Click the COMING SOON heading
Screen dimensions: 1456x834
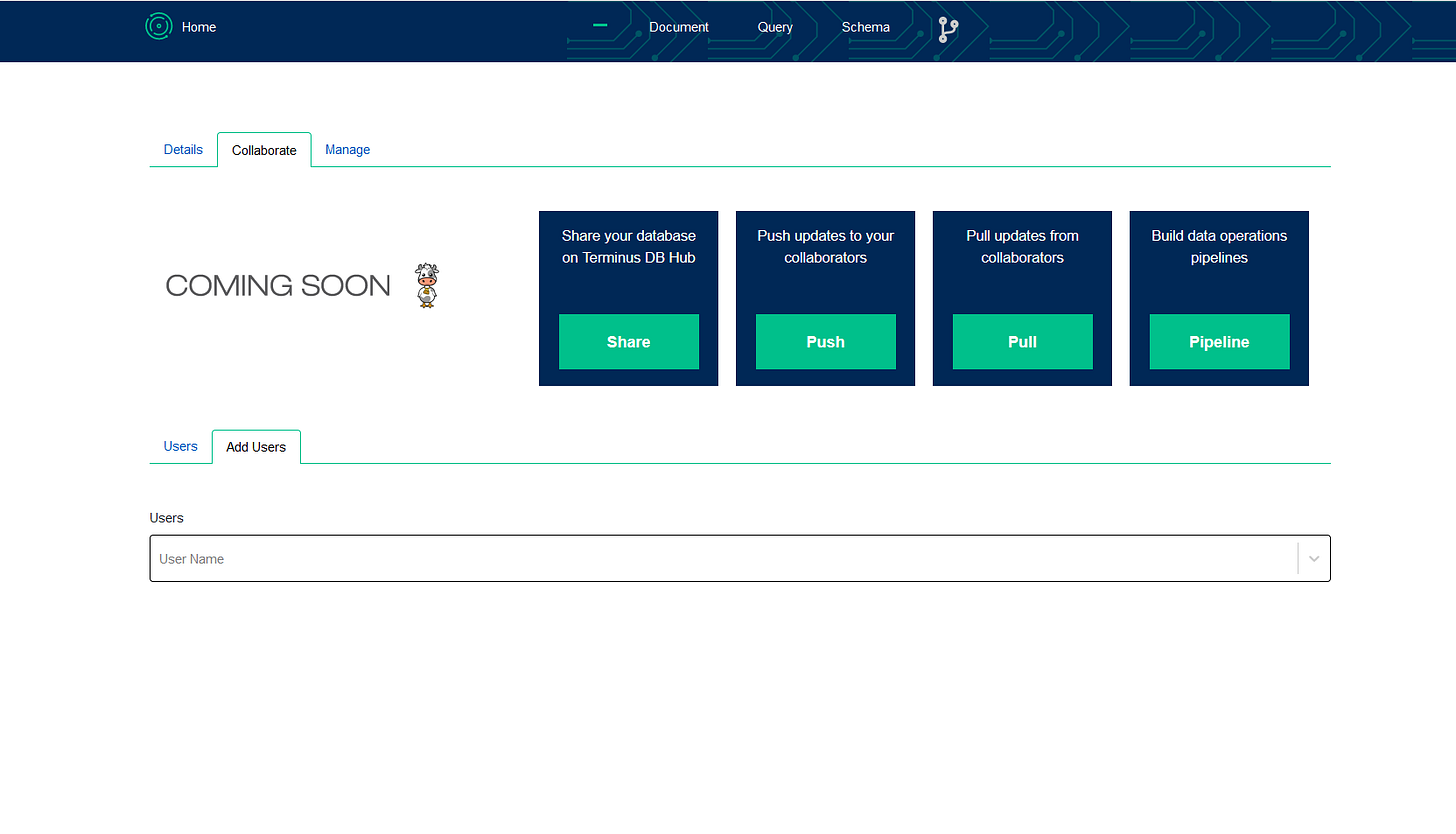tap(278, 286)
